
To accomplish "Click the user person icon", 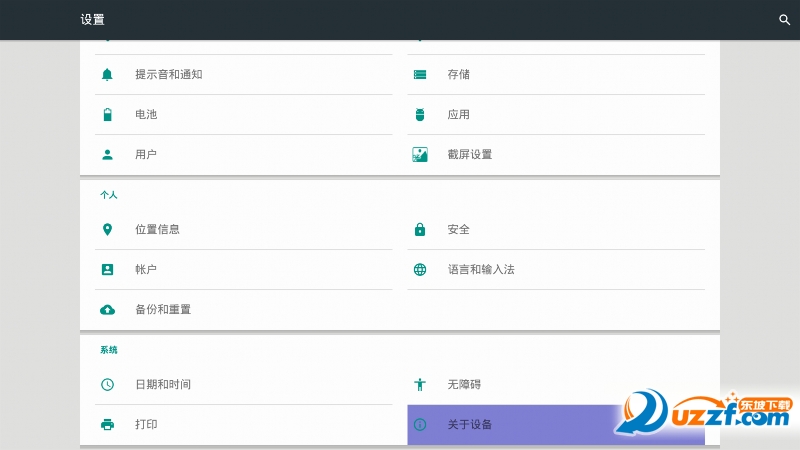I will pyautogui.click(x=108, y=154).
